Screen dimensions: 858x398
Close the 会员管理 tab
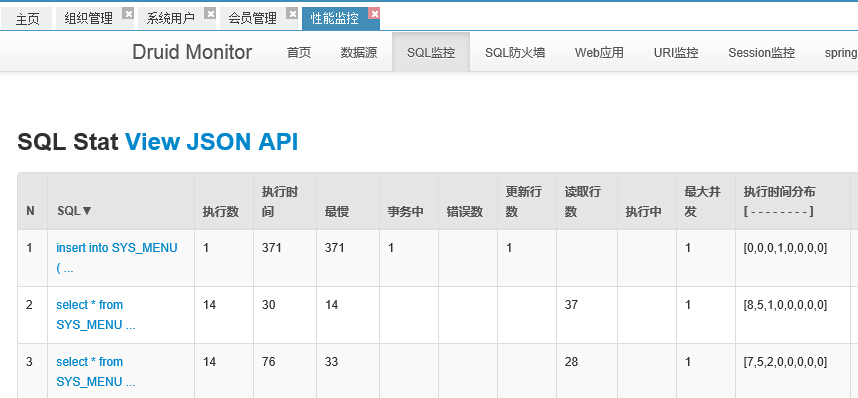coord(292,14)
